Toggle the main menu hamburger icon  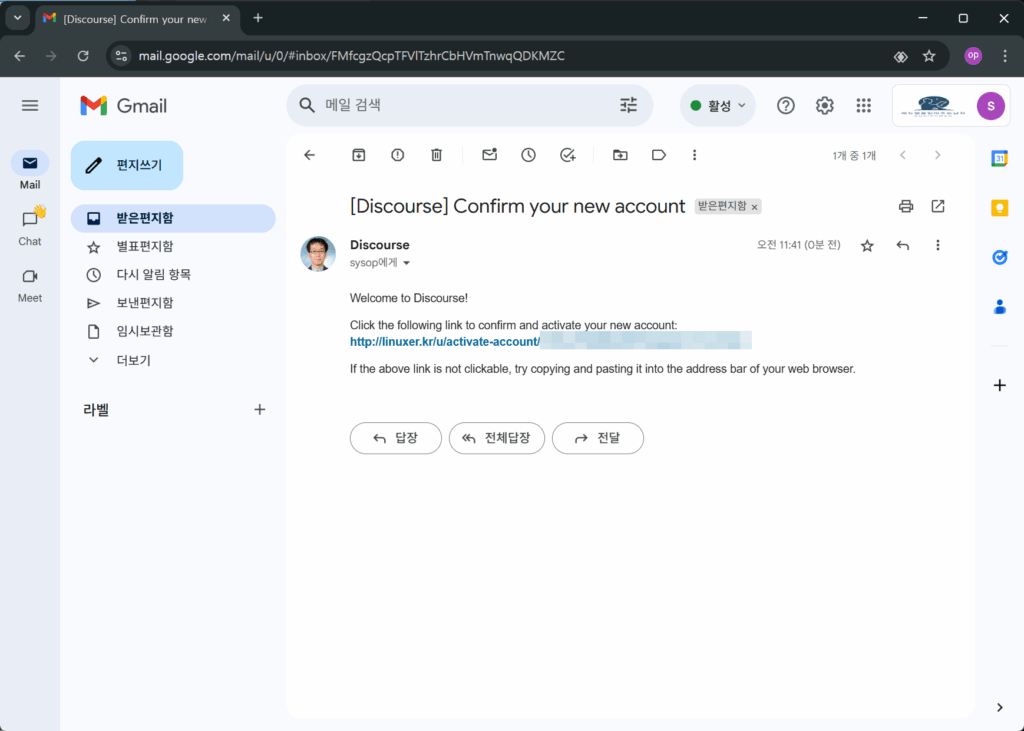click(30, 106)
